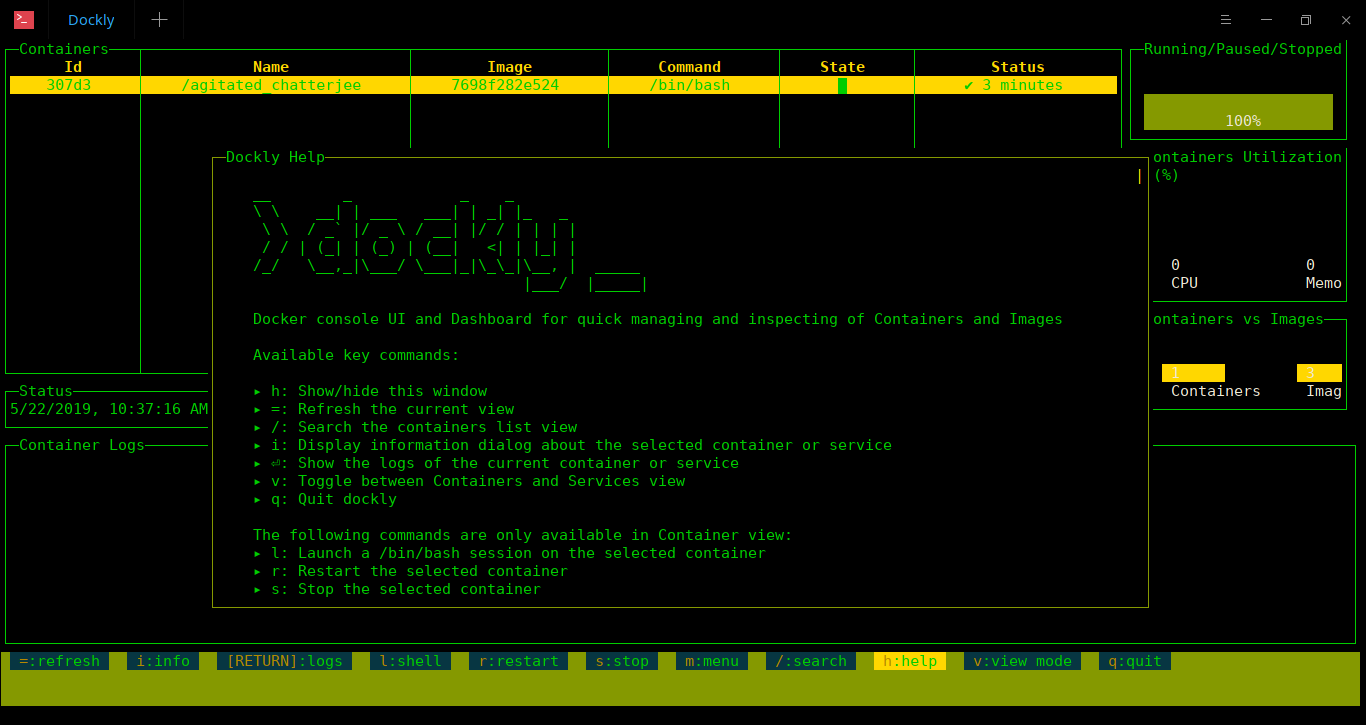Open the Dockly menu with m:menu control
Screen dimensions: 1366x725
tap(711, 660)
